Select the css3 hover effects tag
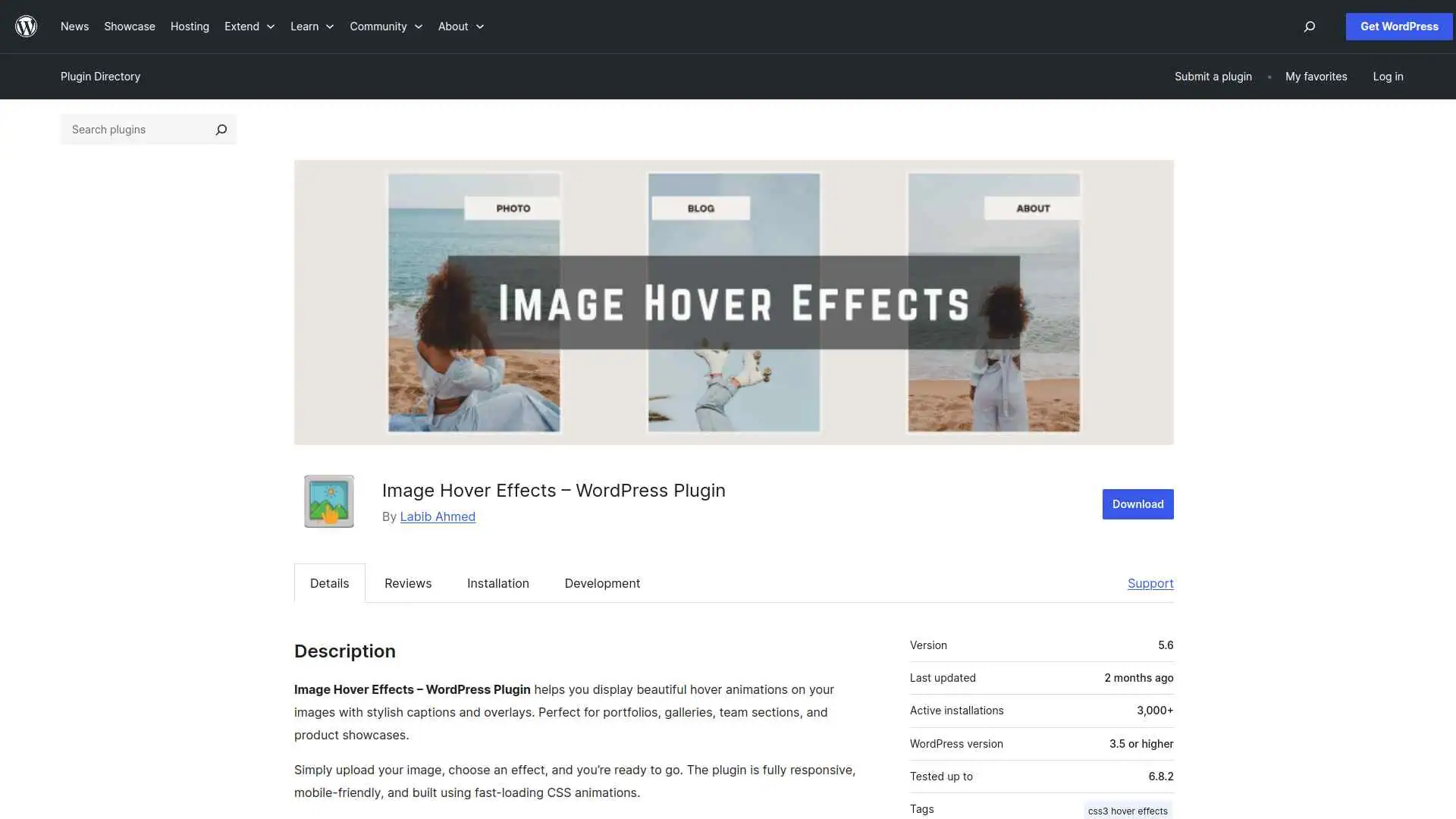The height and width of the screenshot is (819, 1456). point(1128,810)
